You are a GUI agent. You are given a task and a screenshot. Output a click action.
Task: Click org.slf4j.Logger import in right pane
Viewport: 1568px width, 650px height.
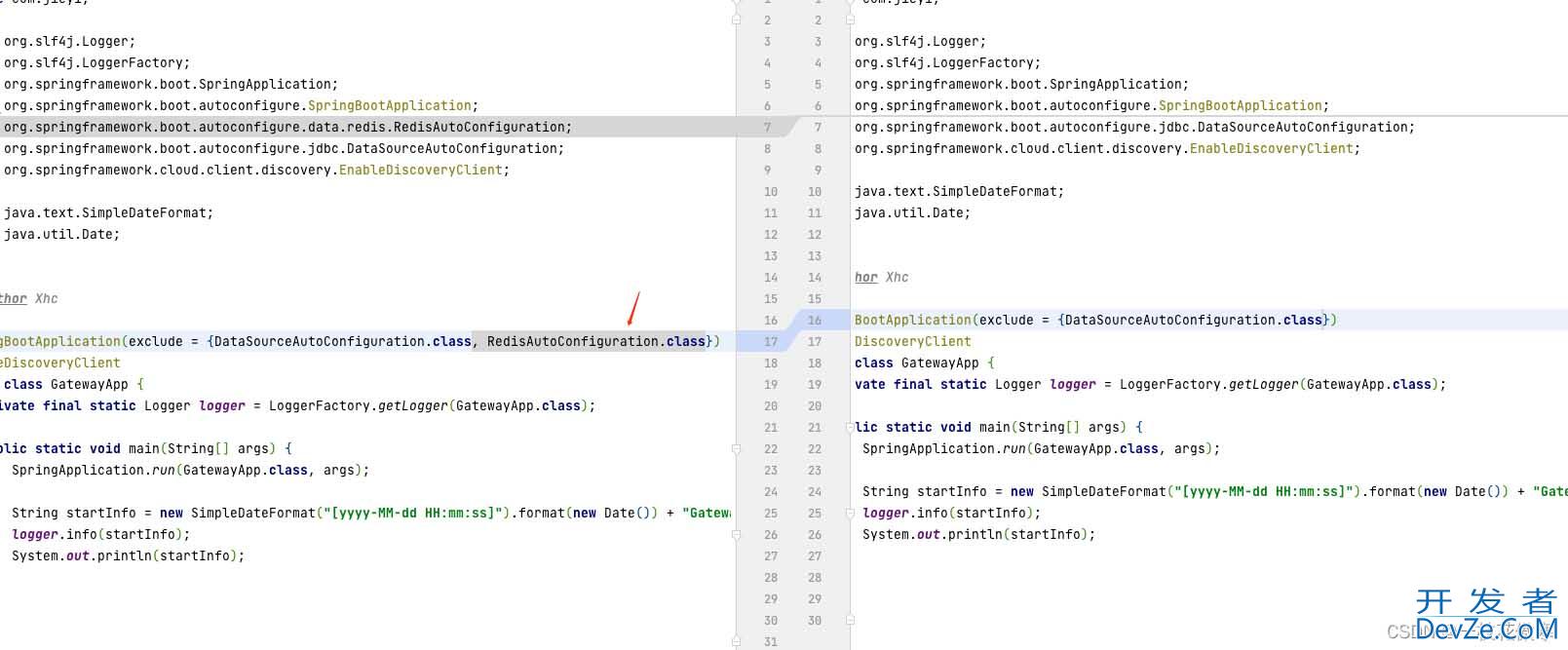pos(920,41)
